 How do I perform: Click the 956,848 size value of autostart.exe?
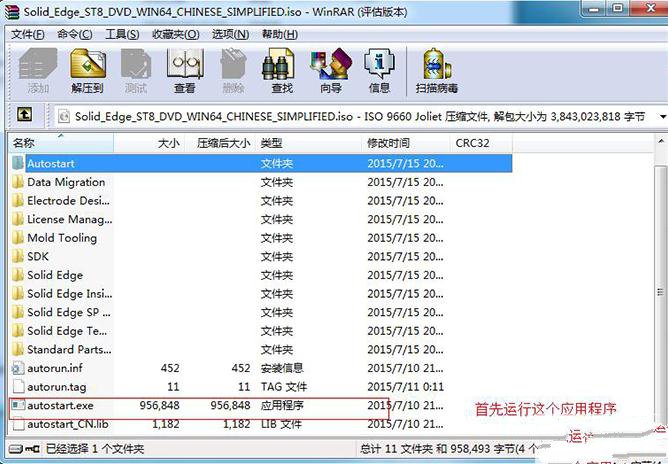coord(159,405)
